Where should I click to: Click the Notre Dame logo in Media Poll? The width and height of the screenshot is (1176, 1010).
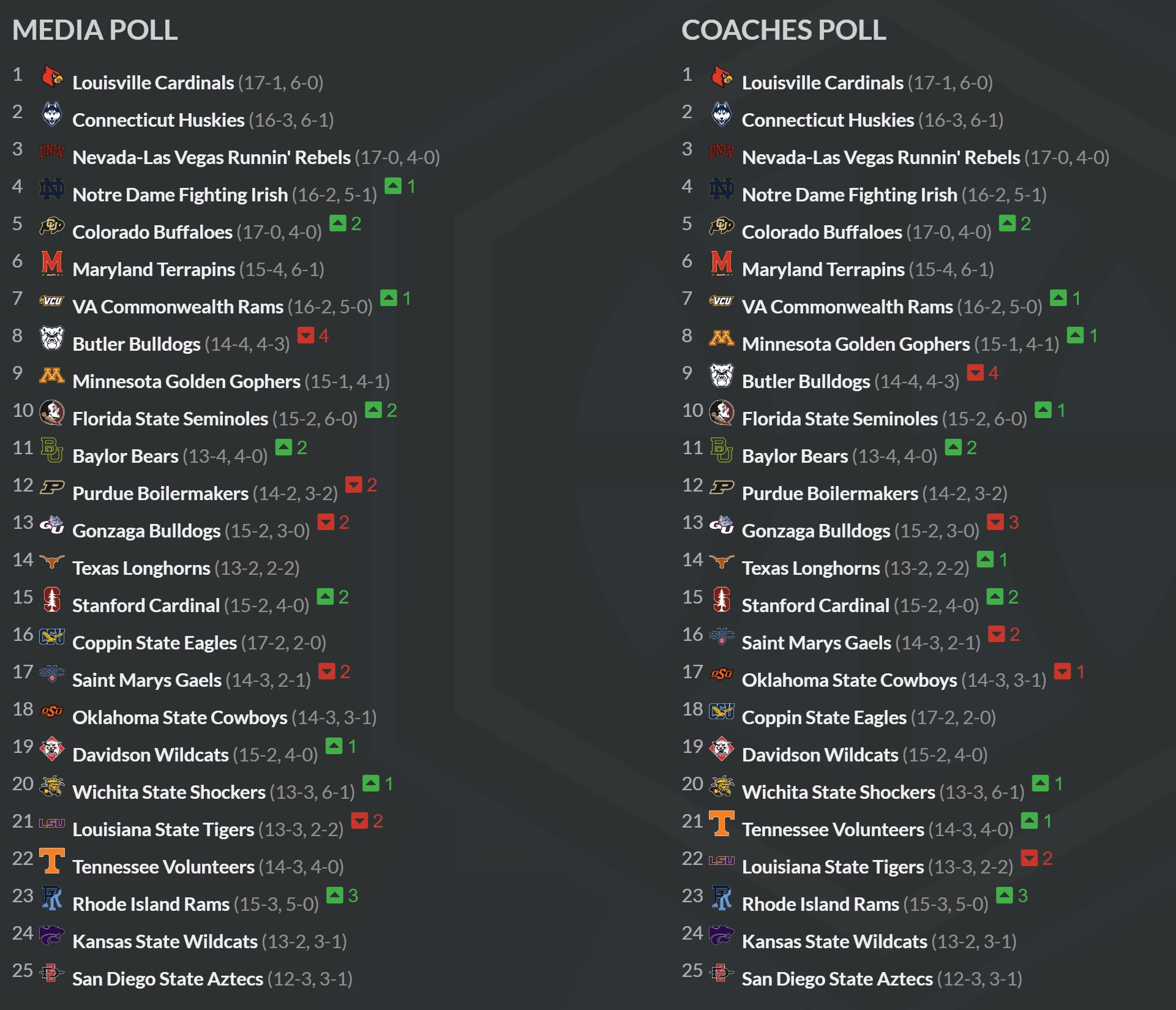[x=52, y=189]
